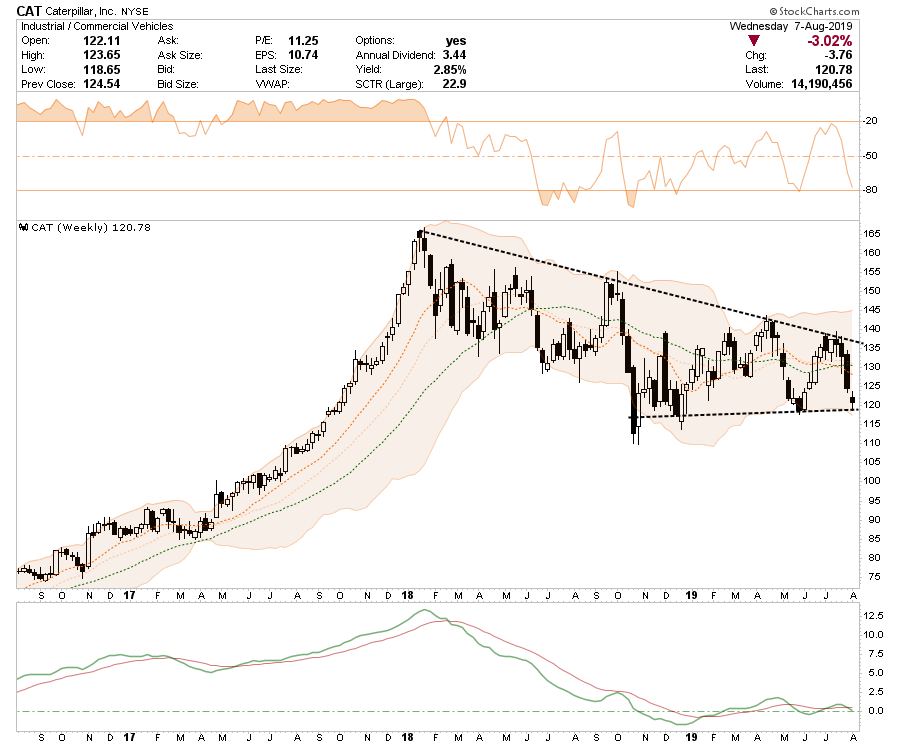Image resolution: width=900 pixels, height=746 pixels.
Task: Click the -20 level on Williams %R axis
Action: coord(871,121)
